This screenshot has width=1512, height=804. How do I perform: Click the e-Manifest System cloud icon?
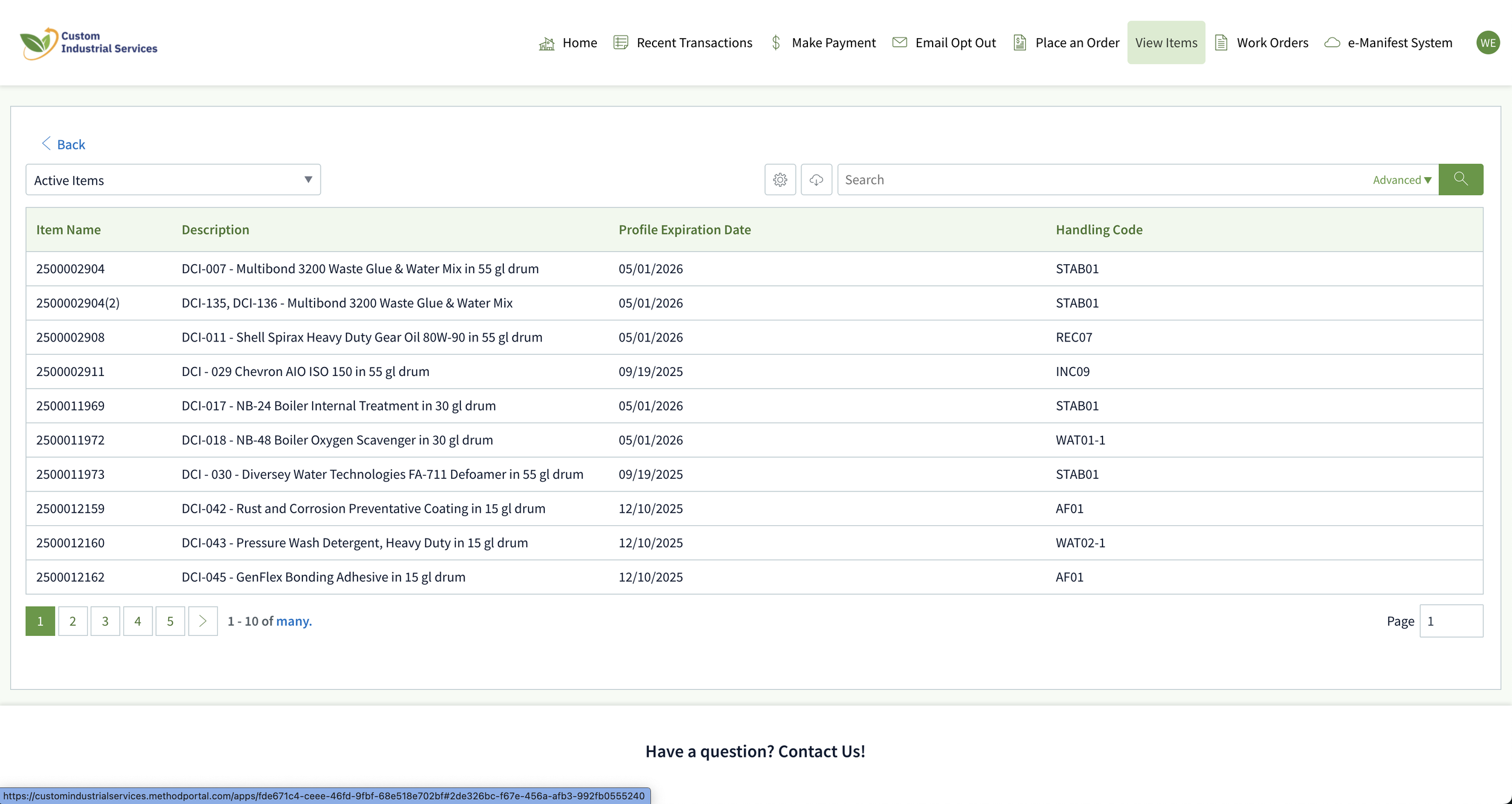pos(1332,43)
